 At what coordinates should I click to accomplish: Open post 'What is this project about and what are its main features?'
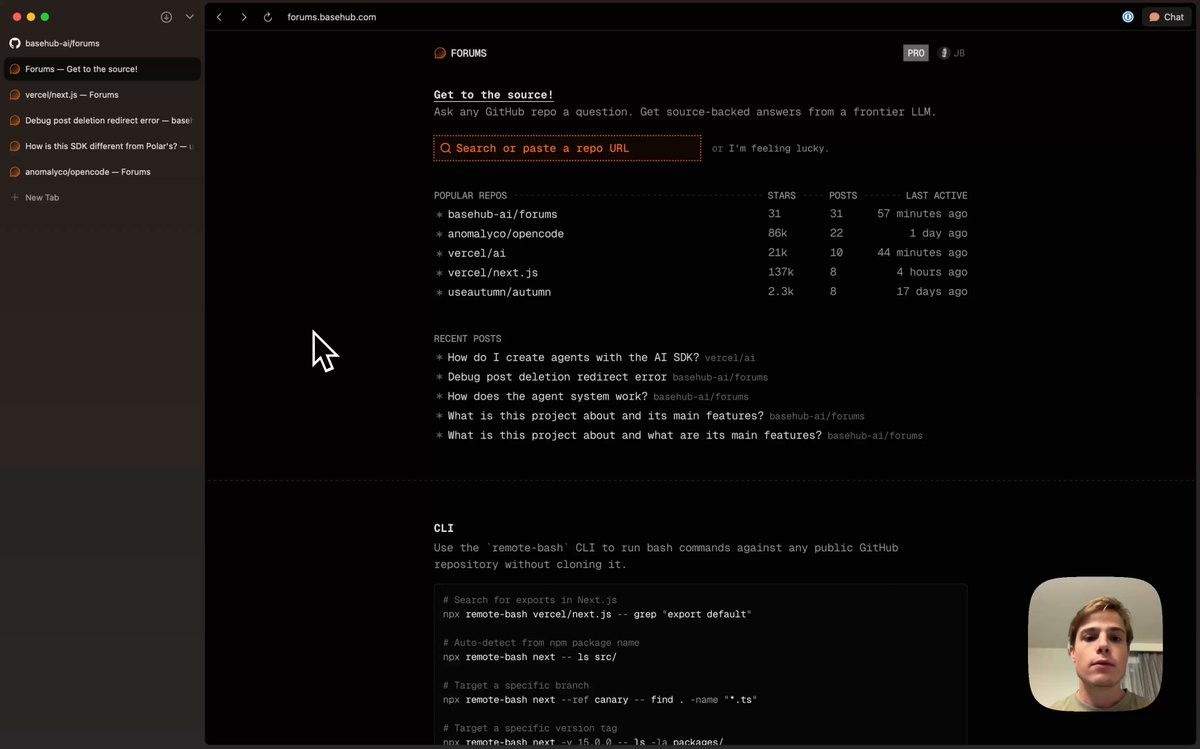[634, 436]
